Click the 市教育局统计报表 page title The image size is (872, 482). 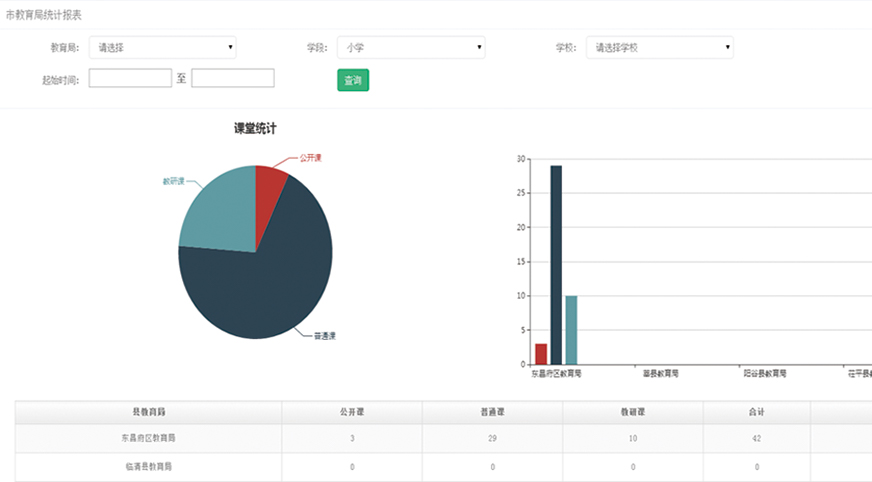pyautogui.click(x=43, y=15)
